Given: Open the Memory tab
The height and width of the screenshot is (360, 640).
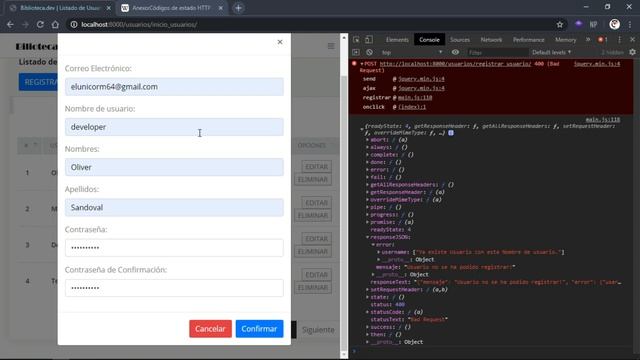Looking at the screenshot, I should [x=565, y=40].
